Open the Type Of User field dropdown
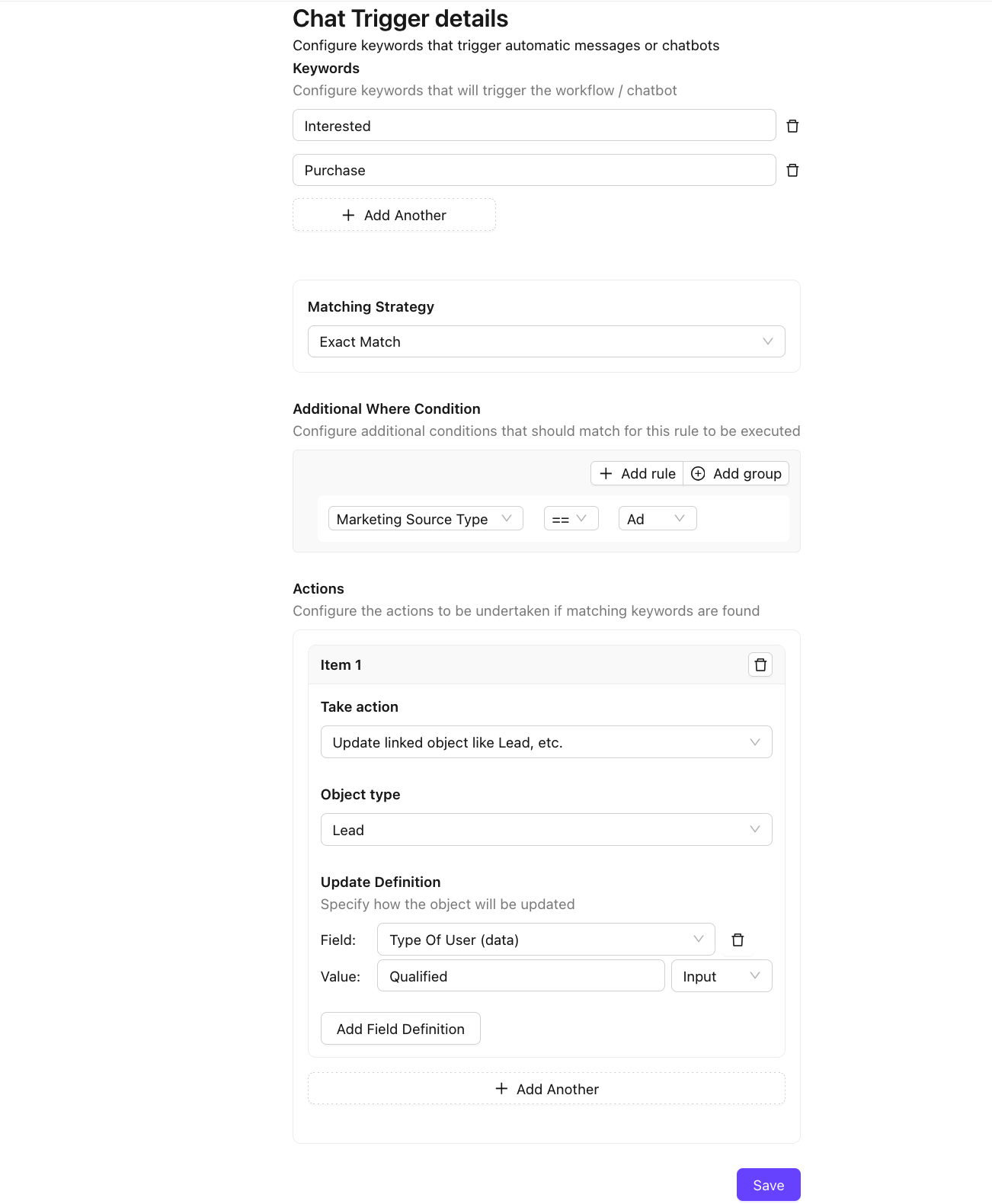This screenshot has height=1204, width=992. tap(546, 940)
